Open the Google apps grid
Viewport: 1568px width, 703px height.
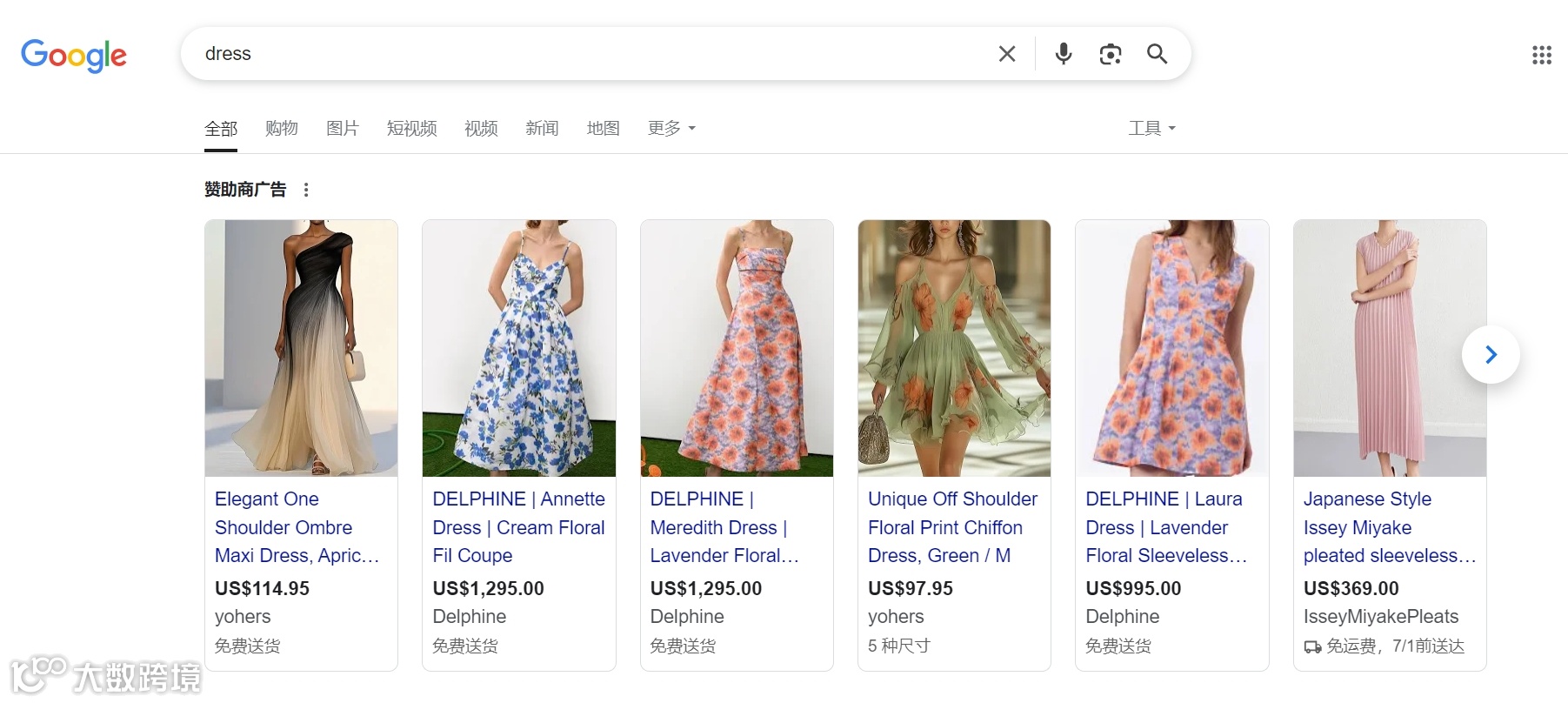(x=1542, y=56)
